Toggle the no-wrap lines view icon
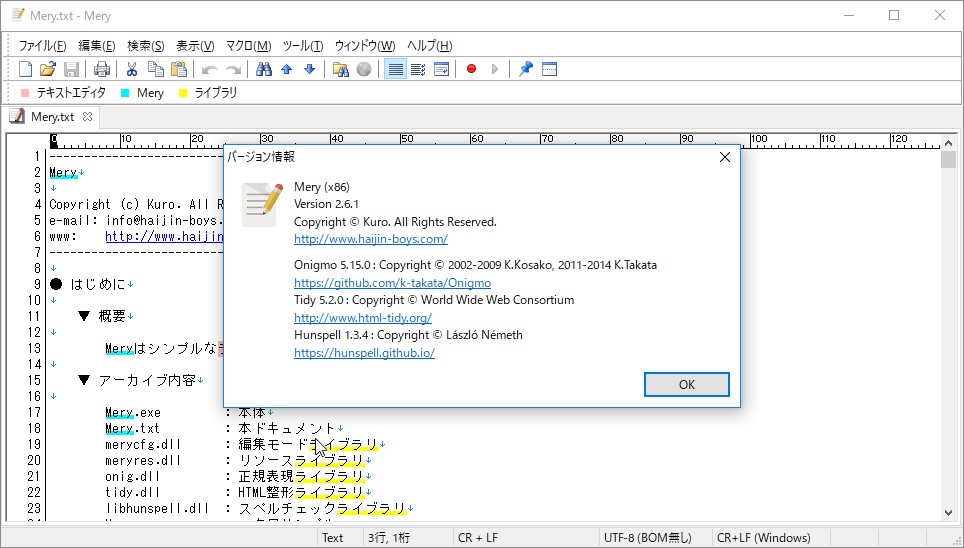Screen dimensions: 964x548 coord(395,69)
